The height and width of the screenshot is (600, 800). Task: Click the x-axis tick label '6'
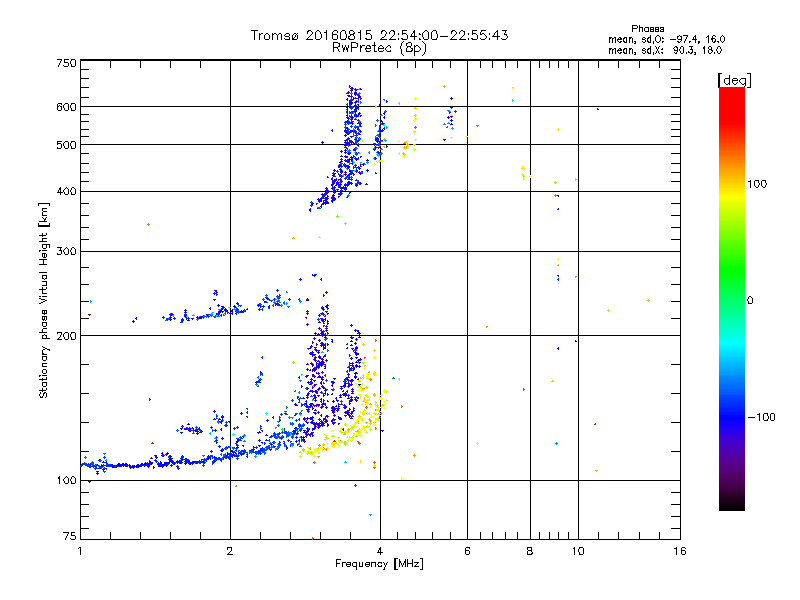click(467, 551)
